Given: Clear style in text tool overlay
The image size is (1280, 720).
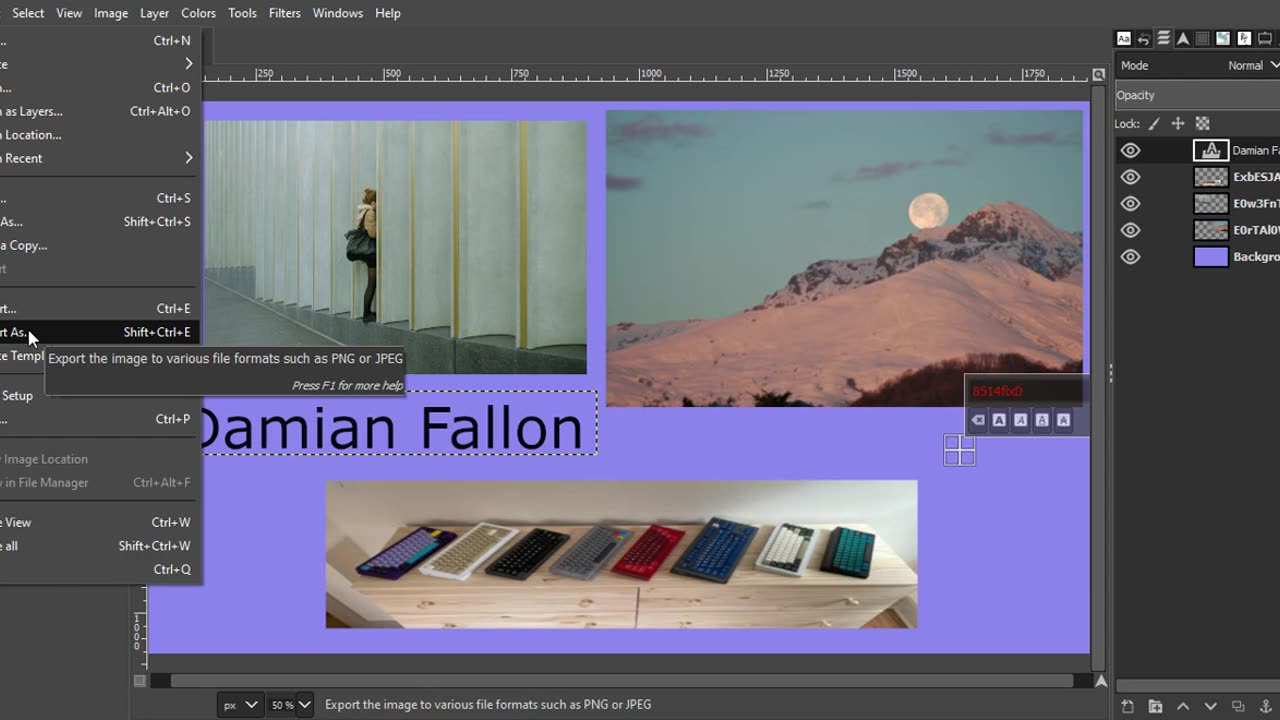Looking at the screenshot, I should (x=978, y=420).
